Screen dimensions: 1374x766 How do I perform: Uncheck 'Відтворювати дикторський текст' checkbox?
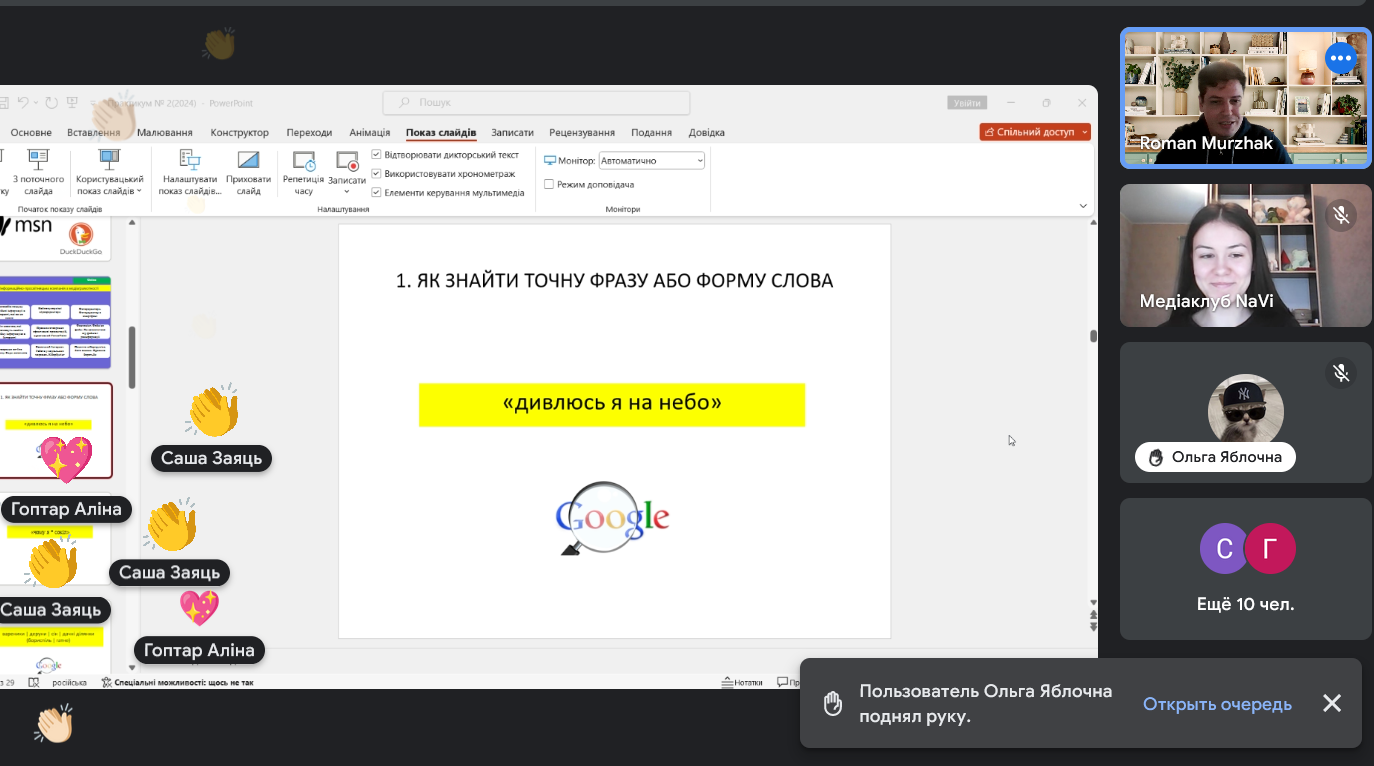click(377, 155)
